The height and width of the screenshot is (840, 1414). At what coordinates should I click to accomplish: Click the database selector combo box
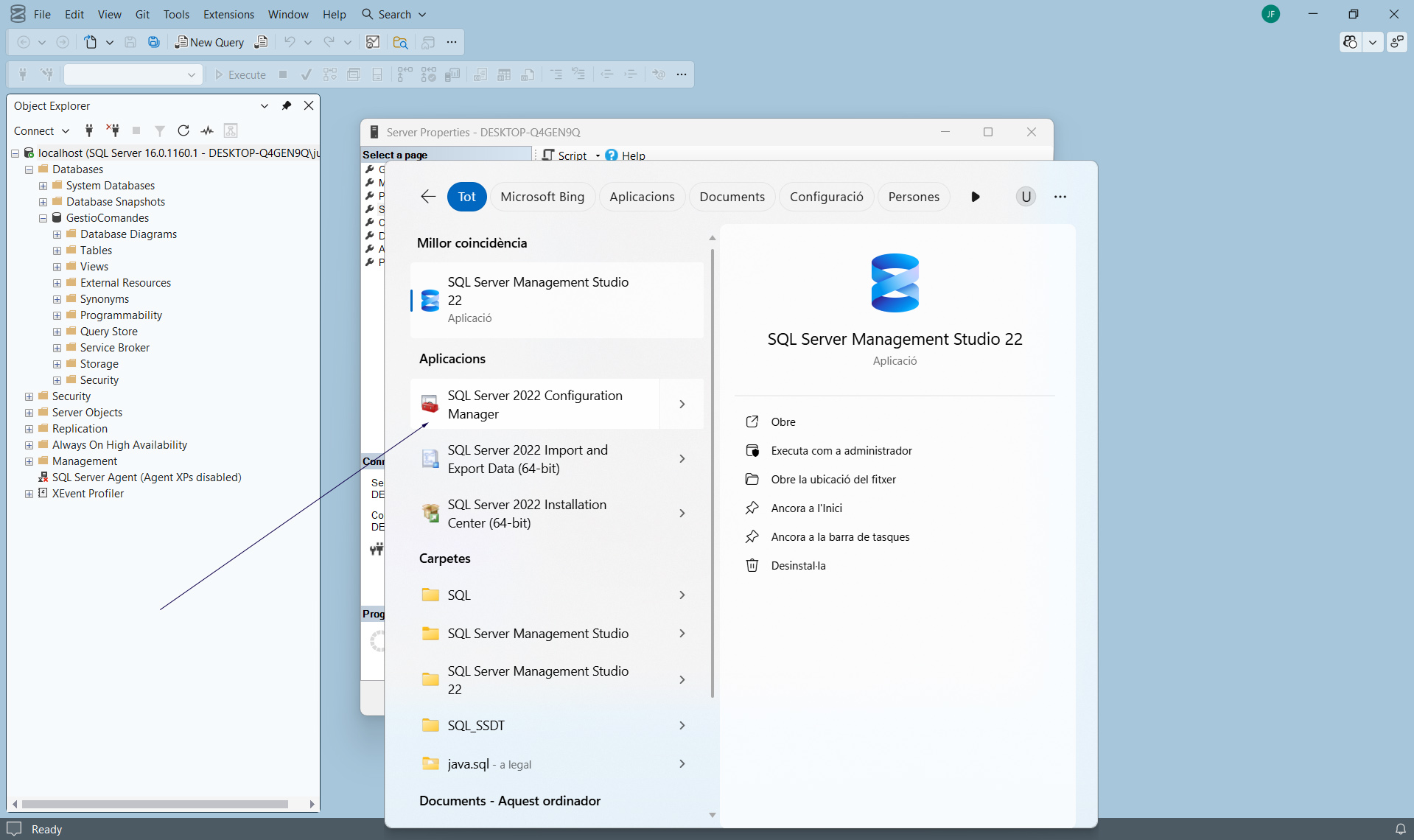tap(133, 74)
